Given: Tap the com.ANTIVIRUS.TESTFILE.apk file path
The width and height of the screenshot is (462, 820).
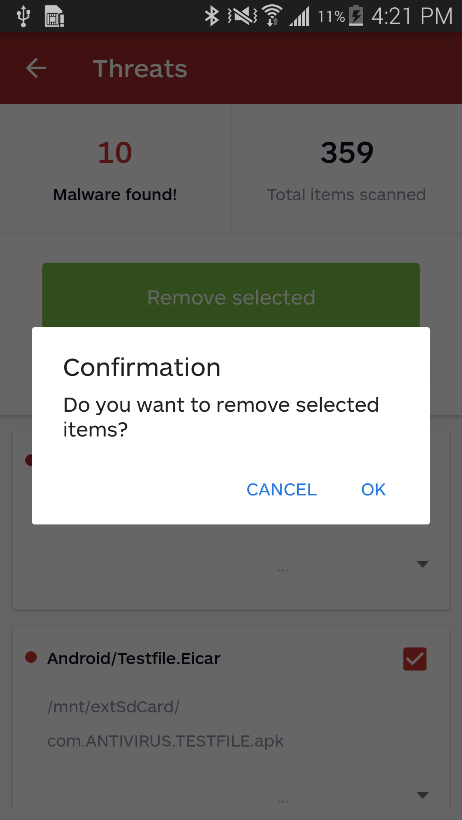Looking at the screenshot, I should [x=165, y=741].
